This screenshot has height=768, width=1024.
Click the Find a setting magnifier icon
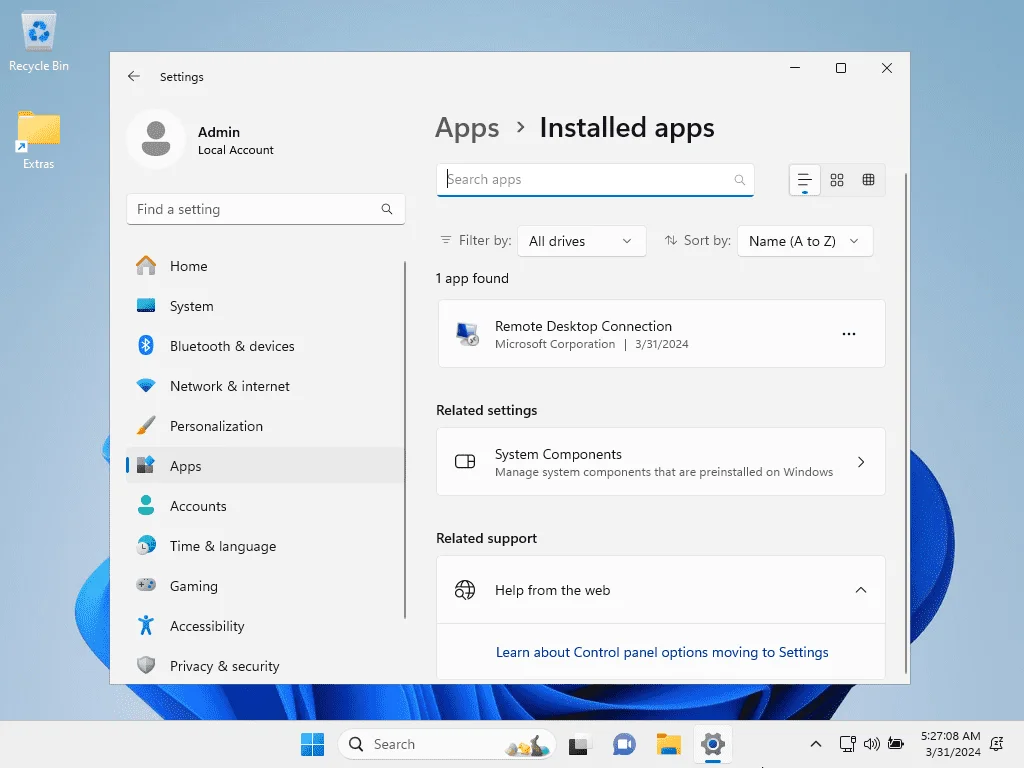[387, 209]
